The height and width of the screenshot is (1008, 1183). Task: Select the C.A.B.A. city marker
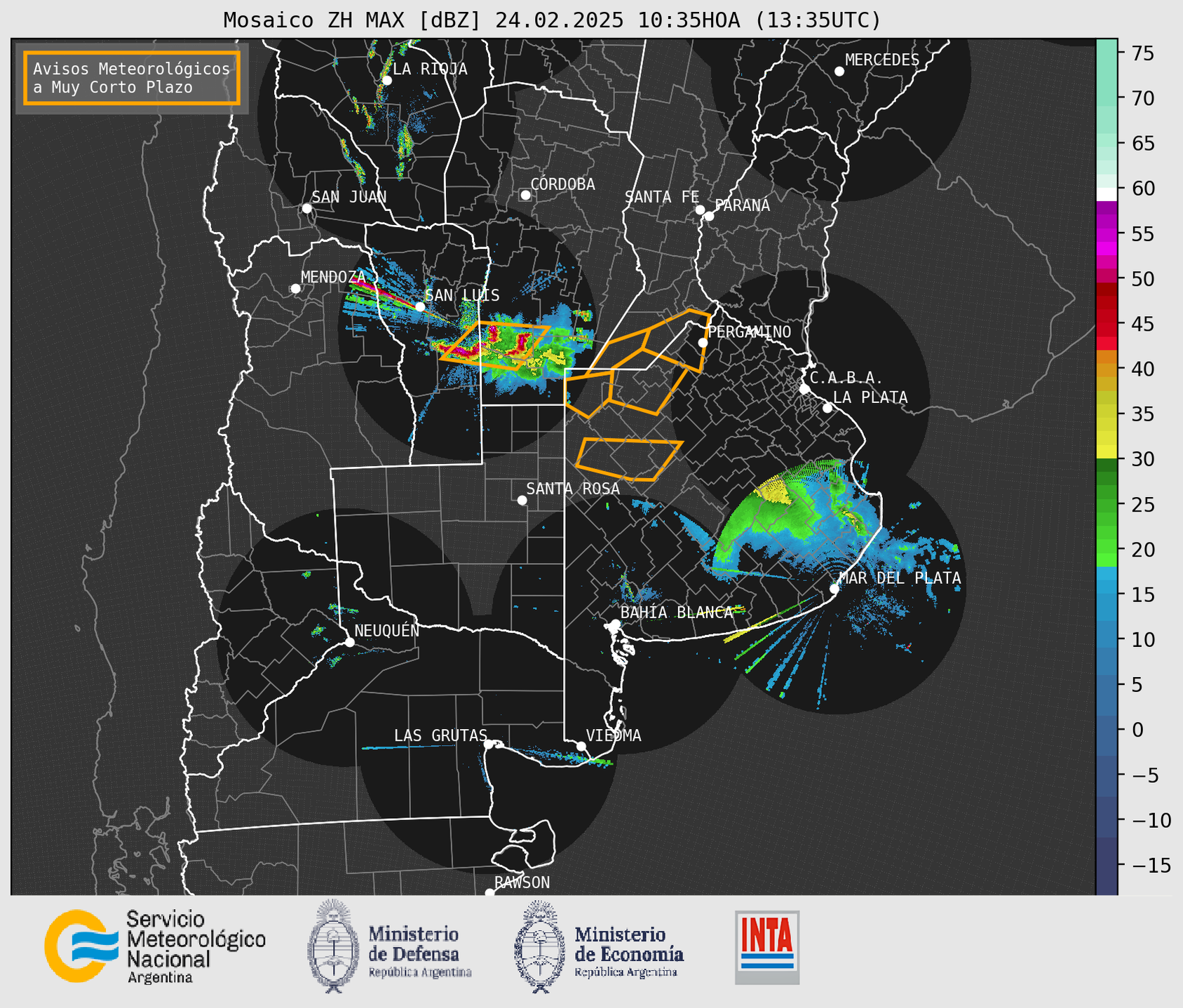click(x=804, y=389)
